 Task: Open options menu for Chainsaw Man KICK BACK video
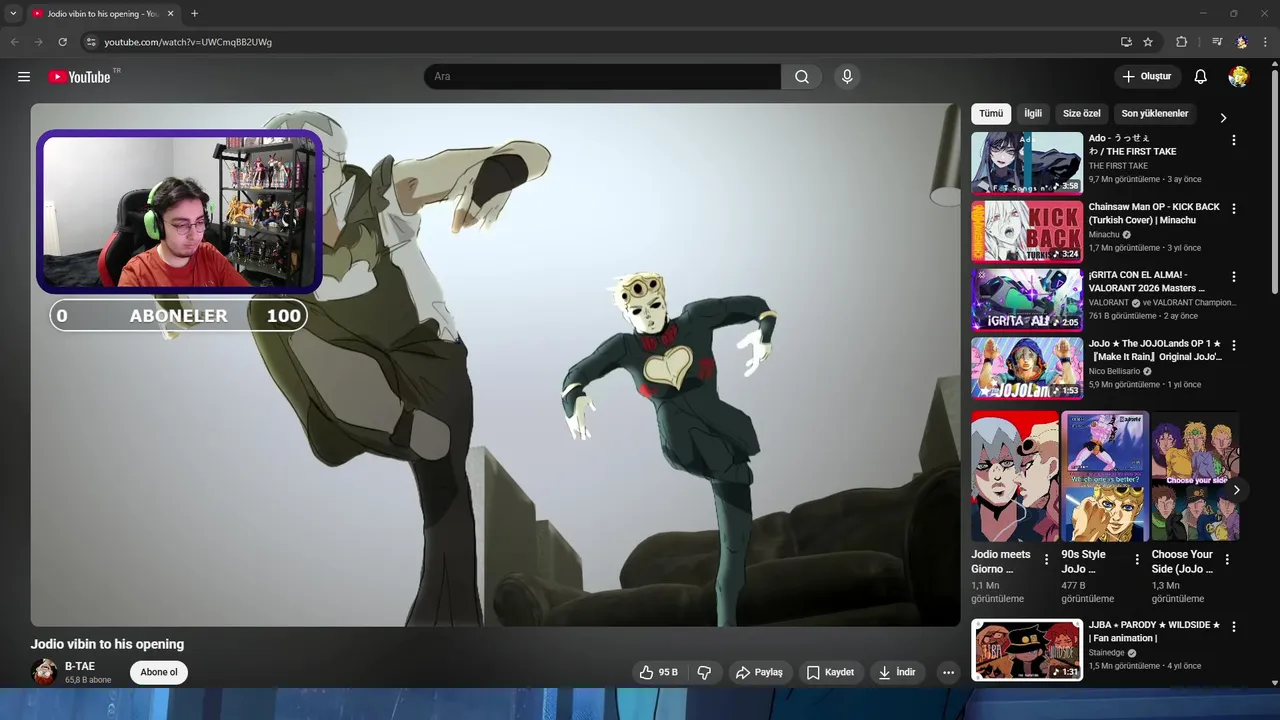pyautogui.click(x=1233, y=209)
